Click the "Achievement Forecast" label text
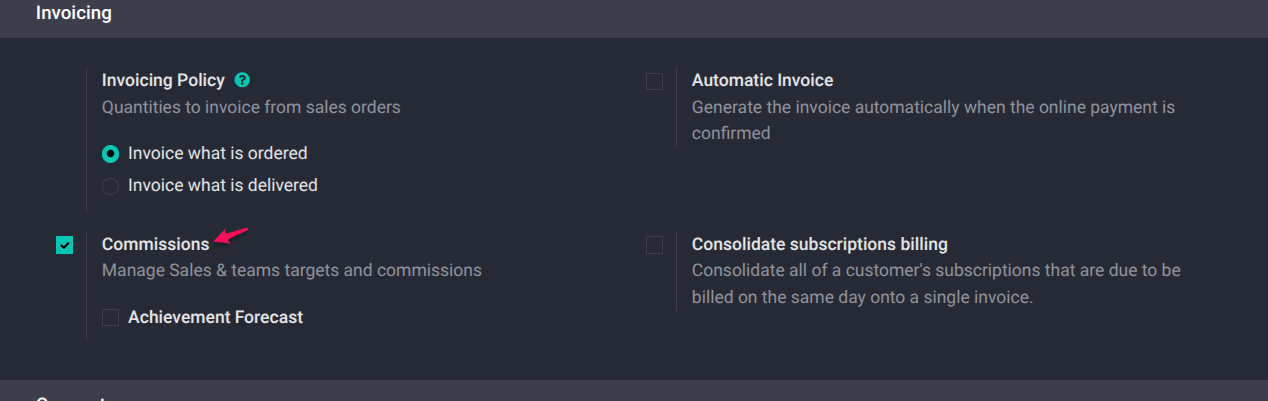 point(215,317)
